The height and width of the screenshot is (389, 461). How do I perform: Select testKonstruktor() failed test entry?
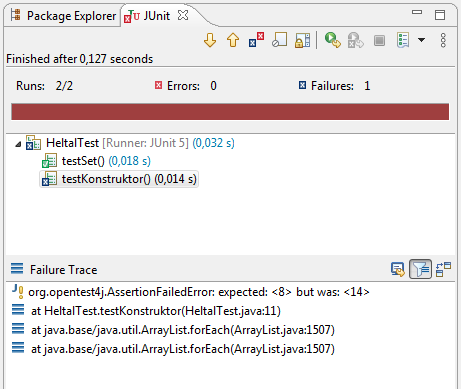[119, 179]
